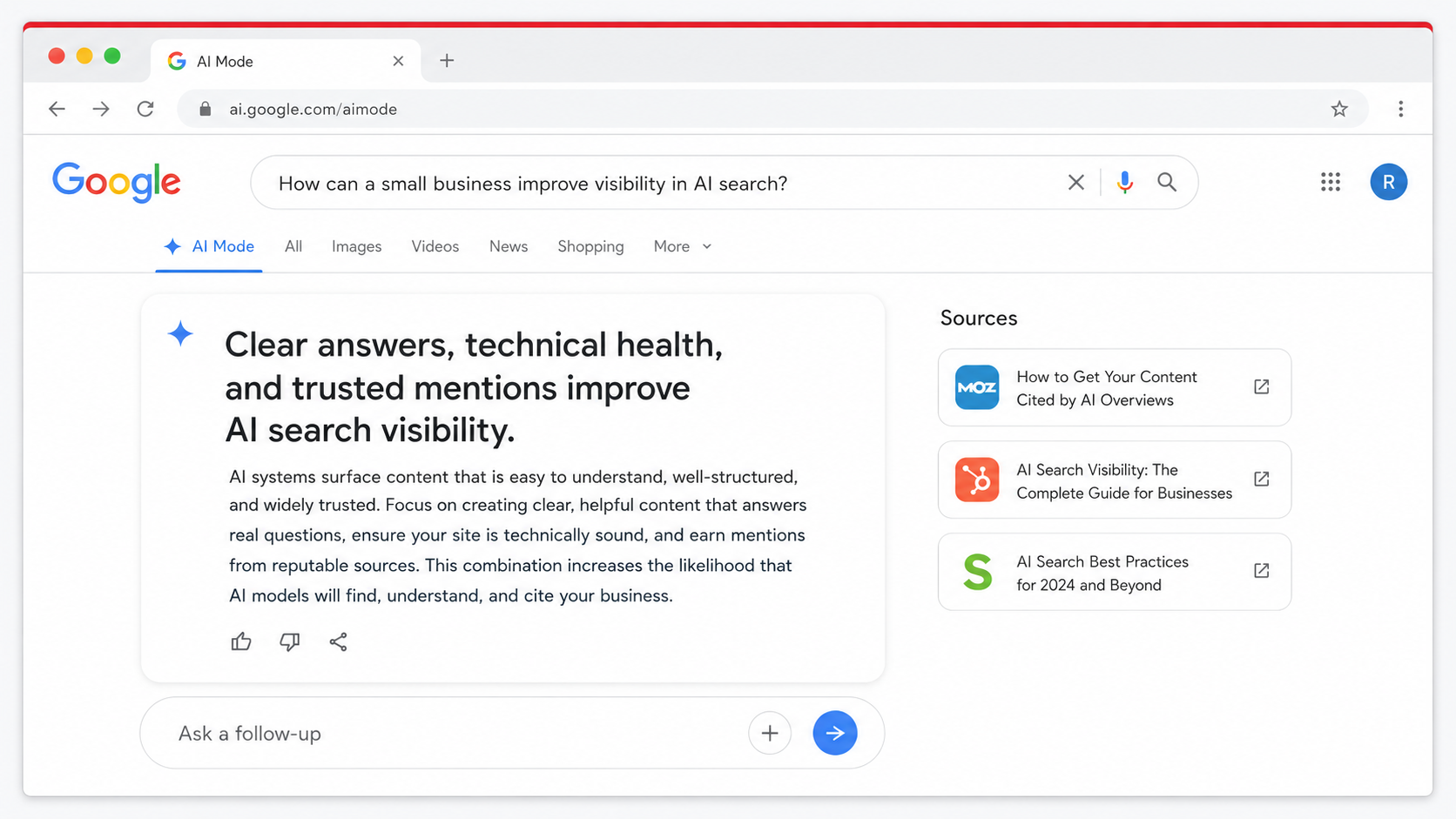Click the HubSpot logo in Sources
Screen dimensions: 1456x819
977,480
